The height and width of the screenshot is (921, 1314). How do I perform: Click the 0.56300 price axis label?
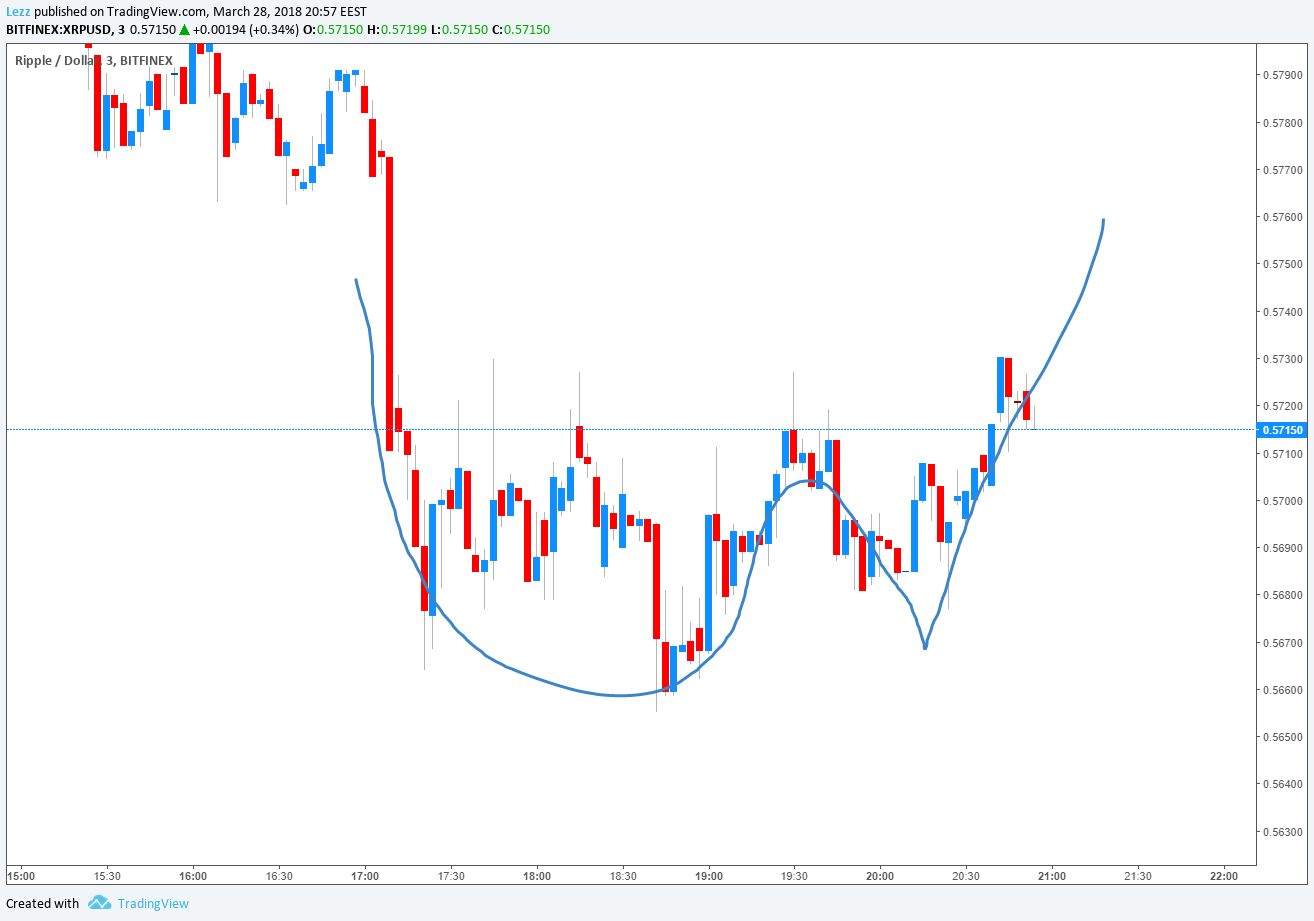(x=1281, y=832)
